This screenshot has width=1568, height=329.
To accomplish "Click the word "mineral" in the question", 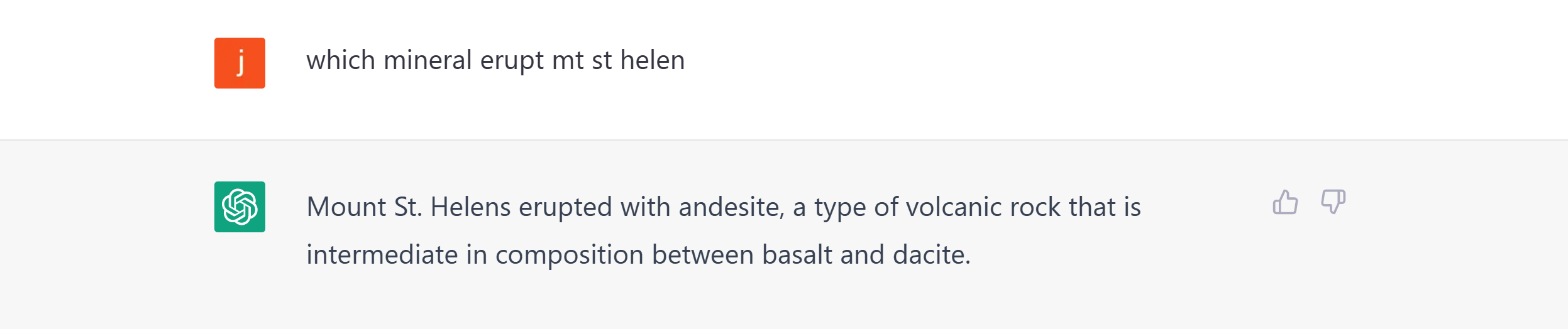I will point(427,61).
